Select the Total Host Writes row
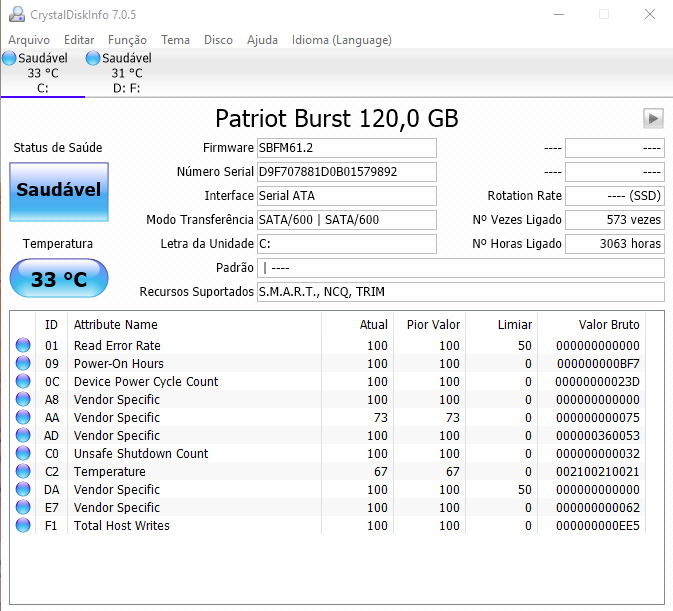Viewport: 673px width, 611px height. pos(328,526)
